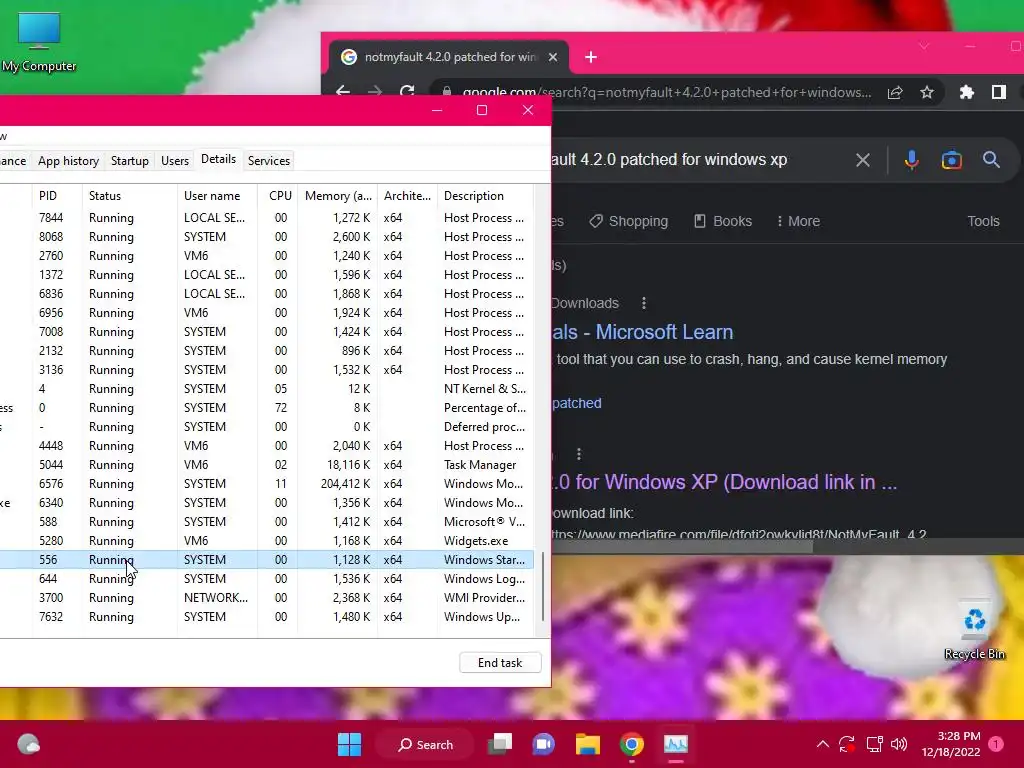This screenshot has height=768, width=1024.
Task: Open taskbar Search box
Action: point(426,744)
